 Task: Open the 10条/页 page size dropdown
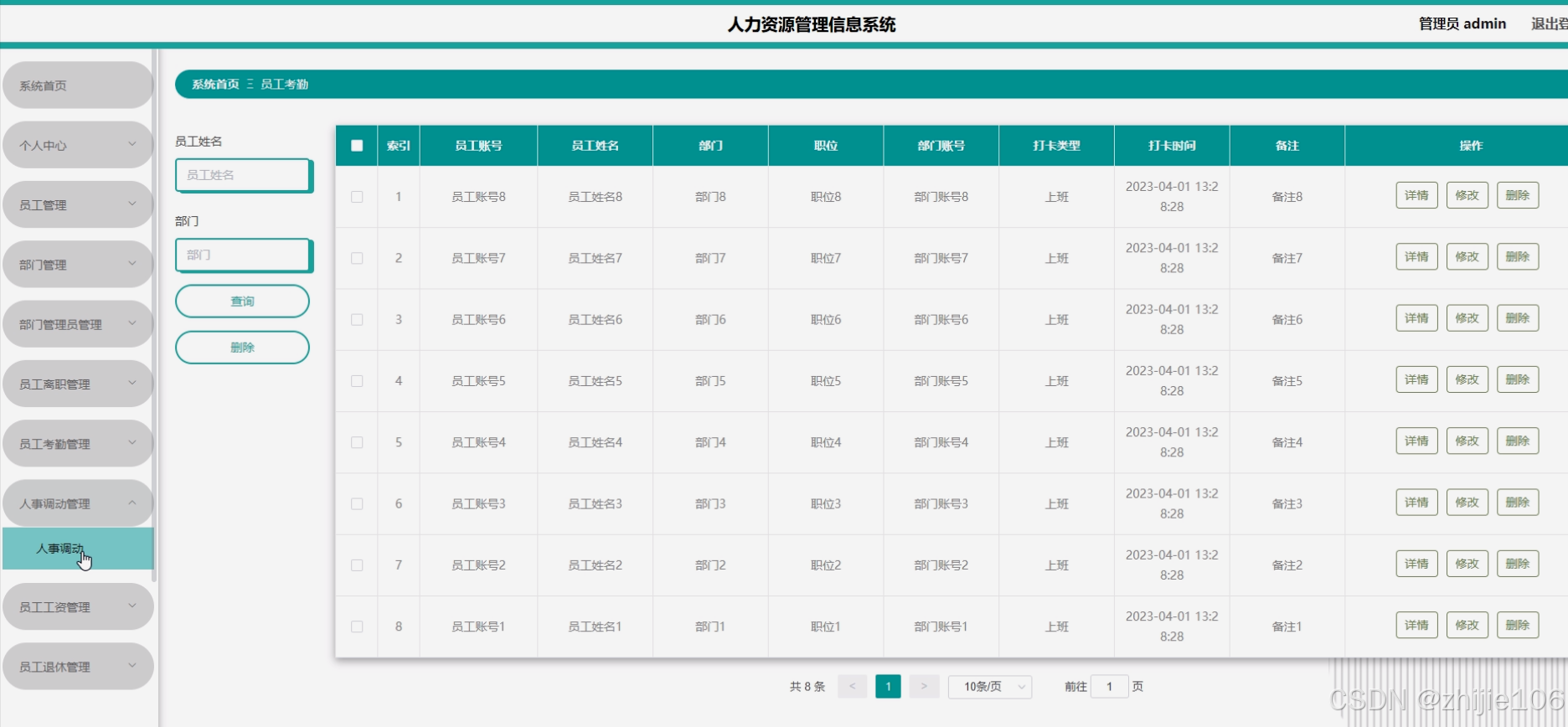[990, 687]
